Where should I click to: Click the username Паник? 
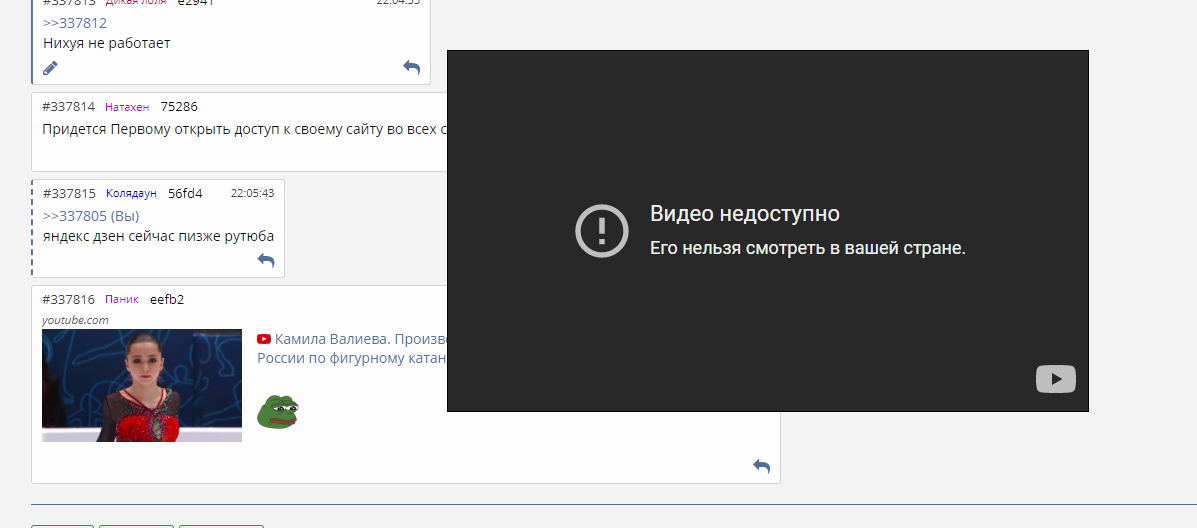[x=122, y=299]
